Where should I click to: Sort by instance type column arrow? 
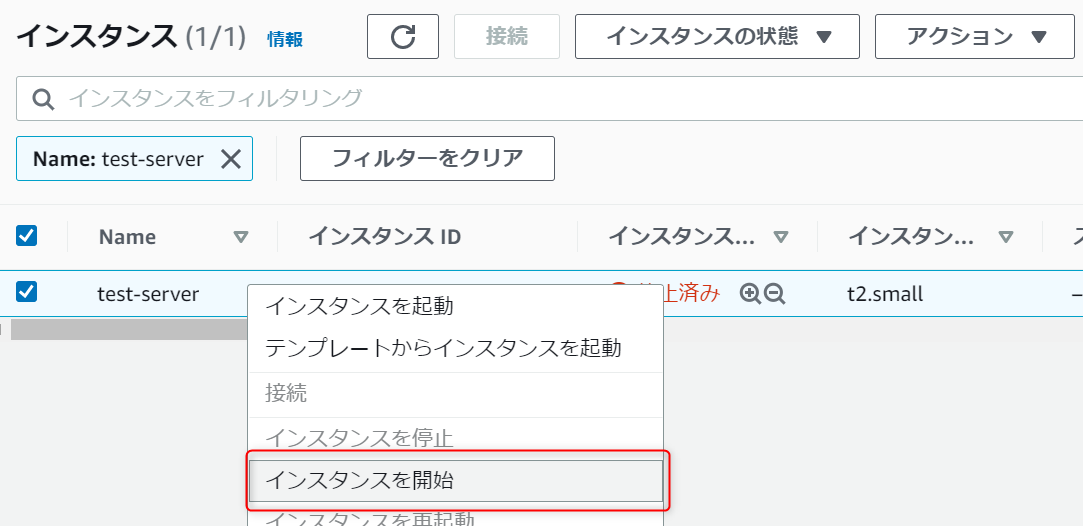[1006, 237]
